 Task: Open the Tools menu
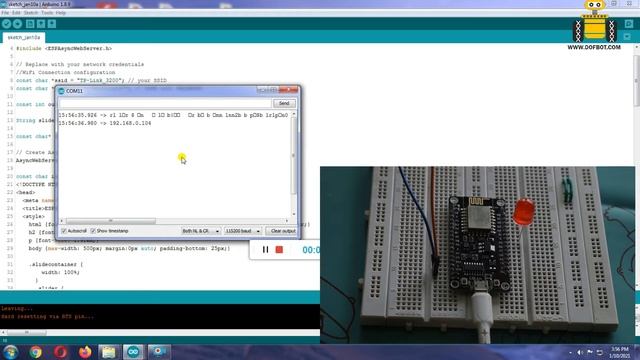click(x=47, y=13)
